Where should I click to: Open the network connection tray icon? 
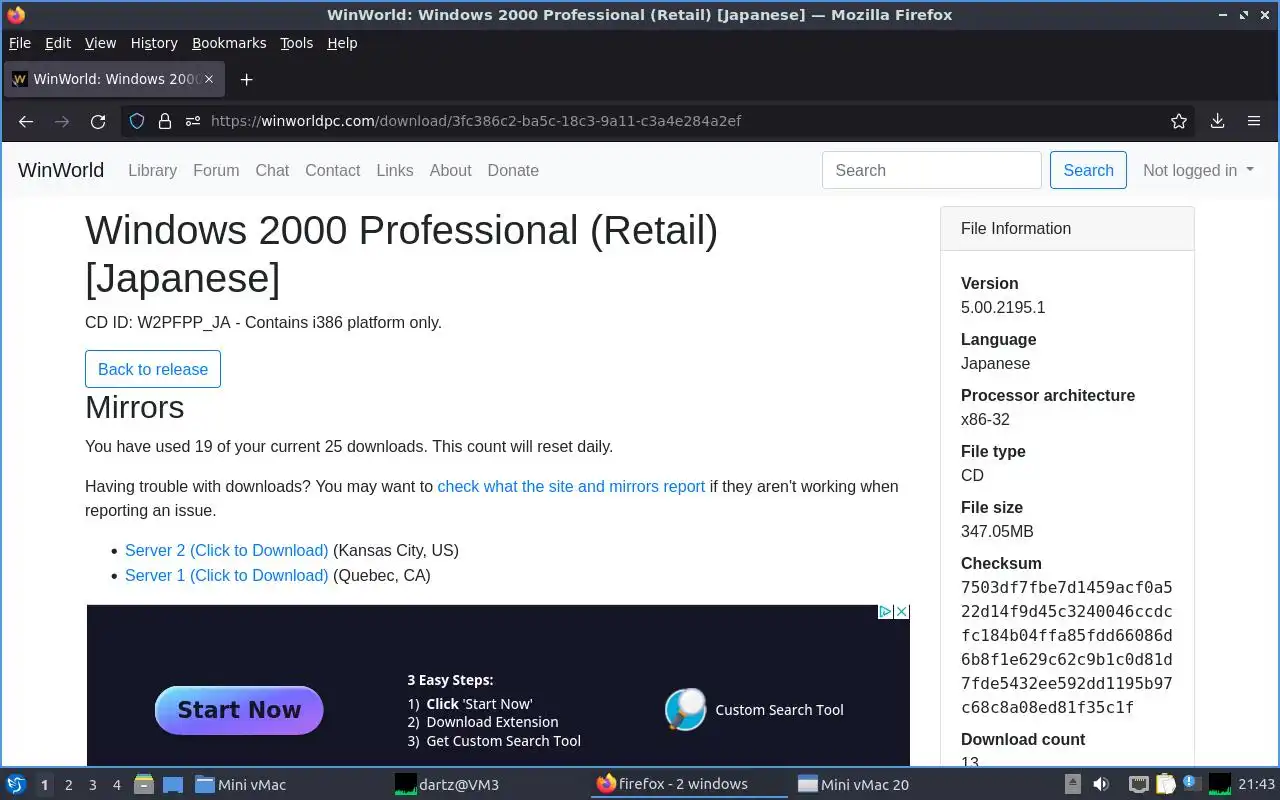(1138, 784)
